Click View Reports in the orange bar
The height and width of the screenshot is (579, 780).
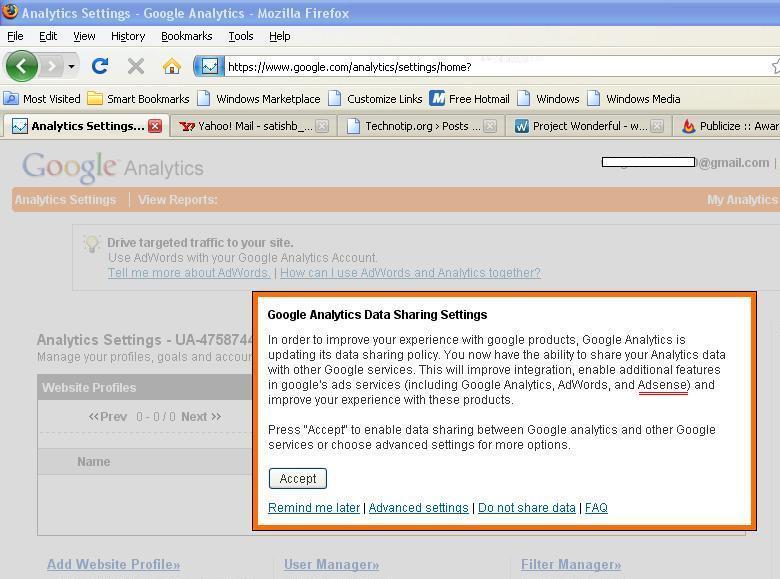tap(178, 200)
